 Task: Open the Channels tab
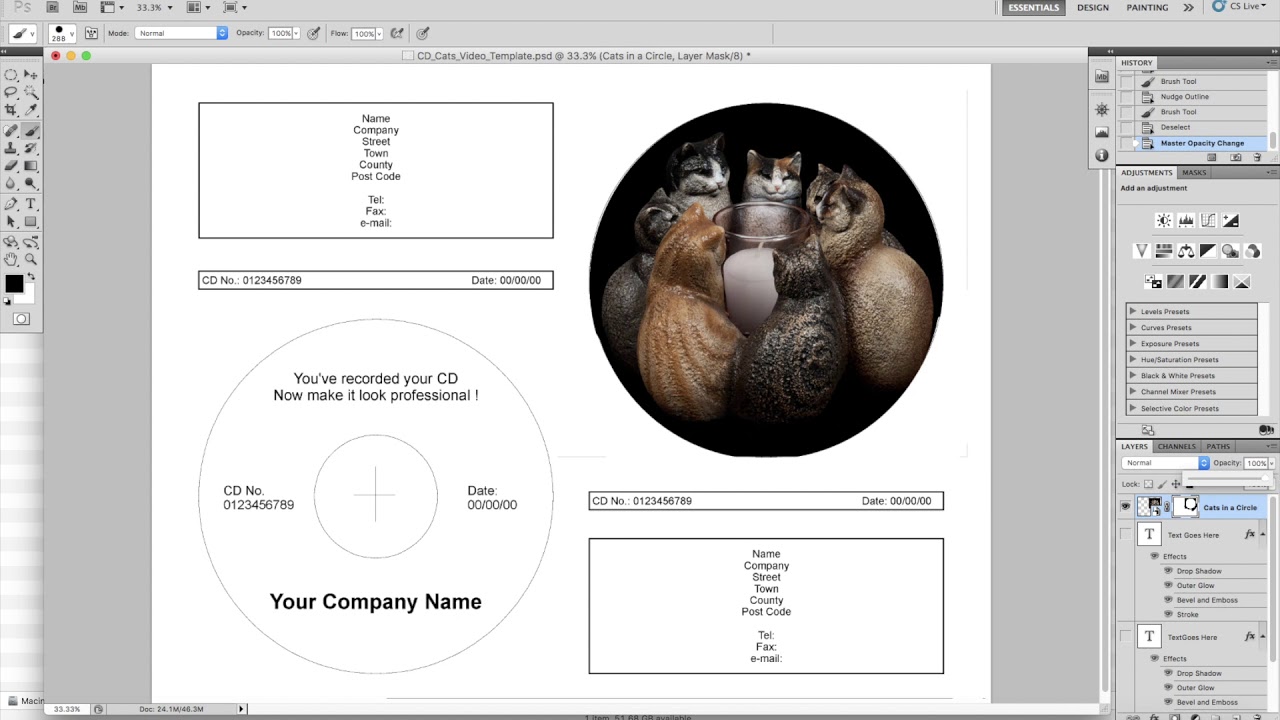1177,446
